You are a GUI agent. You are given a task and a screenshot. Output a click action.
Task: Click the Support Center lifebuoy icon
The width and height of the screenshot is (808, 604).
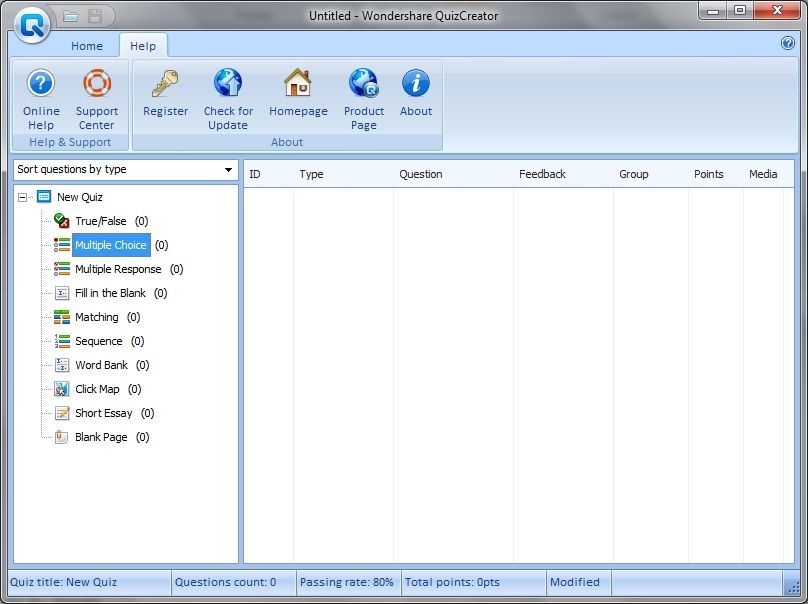click(96, 84)
